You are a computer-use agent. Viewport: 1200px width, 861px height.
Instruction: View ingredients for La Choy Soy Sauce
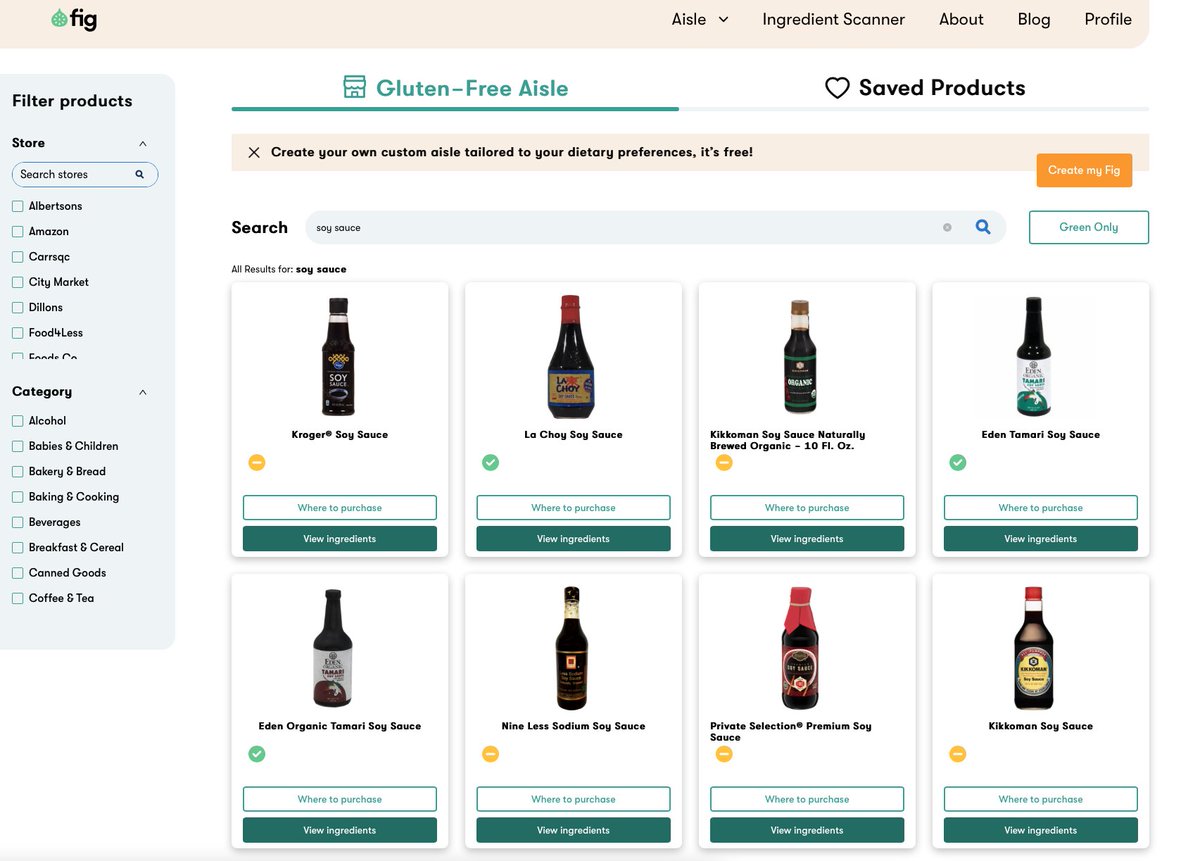pos(573,539)
